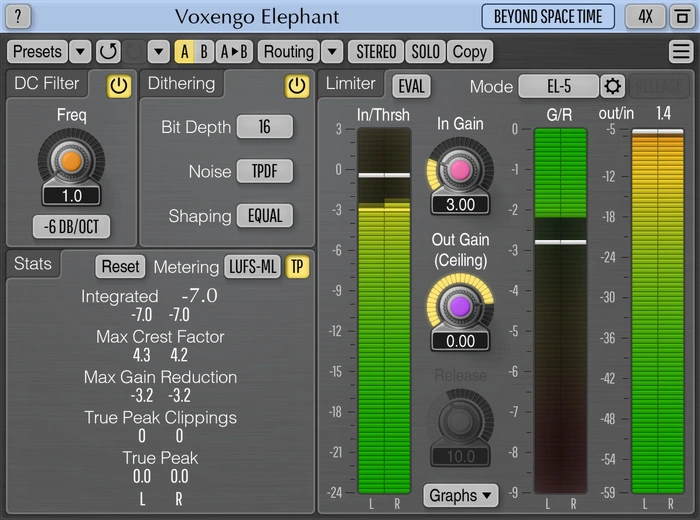This screenshot has height=520, width=700.
Task: Click the out/in 1.4 value
Action: [x=663, y=113]
